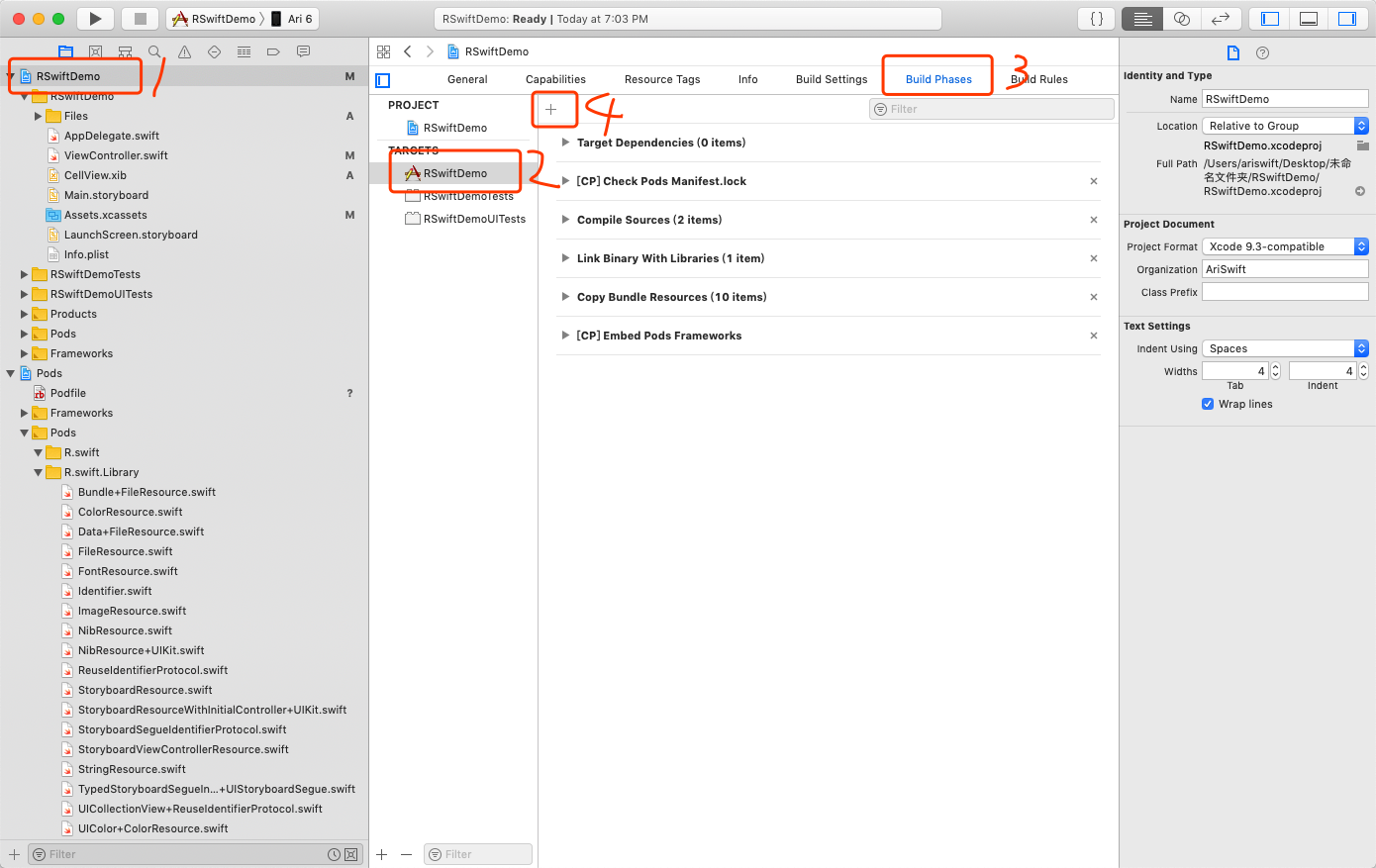Select the RSwiftDemo scheme in toolbar
This screenshot has height=868, width=1376.
214,19
